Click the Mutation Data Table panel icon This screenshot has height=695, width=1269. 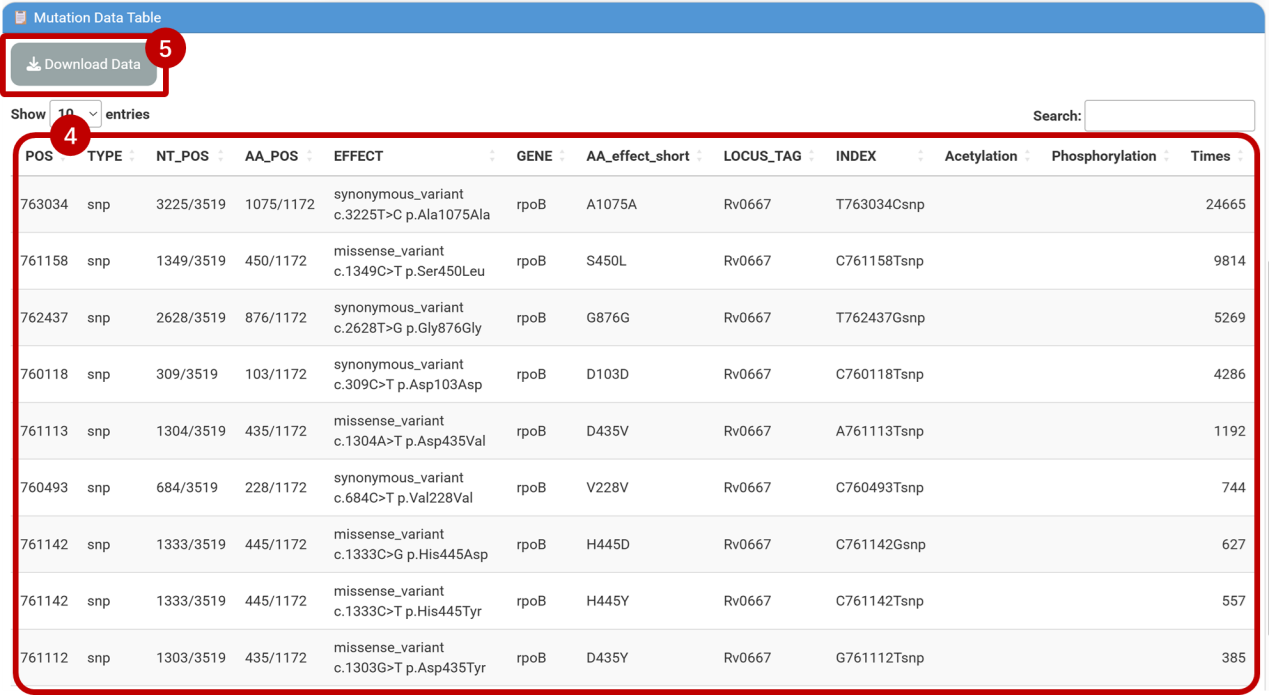click(x=20, y=17)
